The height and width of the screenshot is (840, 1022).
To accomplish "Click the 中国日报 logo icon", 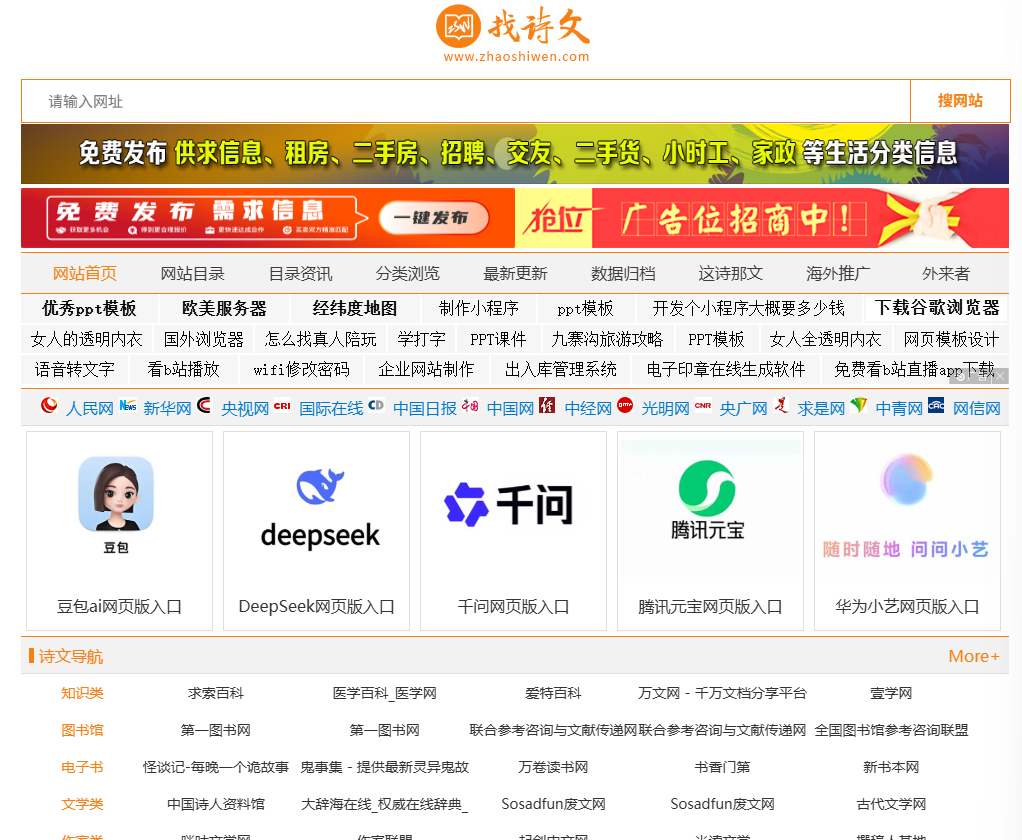I will 378,408.
